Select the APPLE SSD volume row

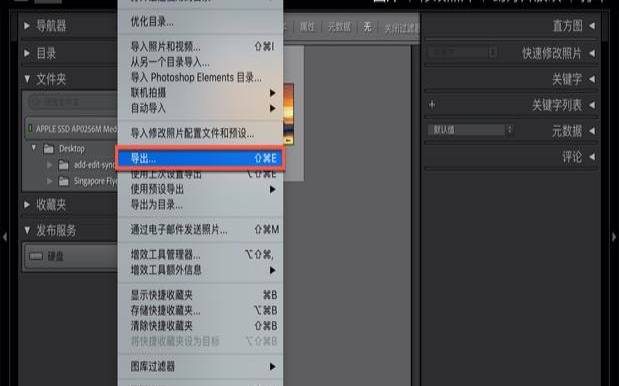click(71, 129)
